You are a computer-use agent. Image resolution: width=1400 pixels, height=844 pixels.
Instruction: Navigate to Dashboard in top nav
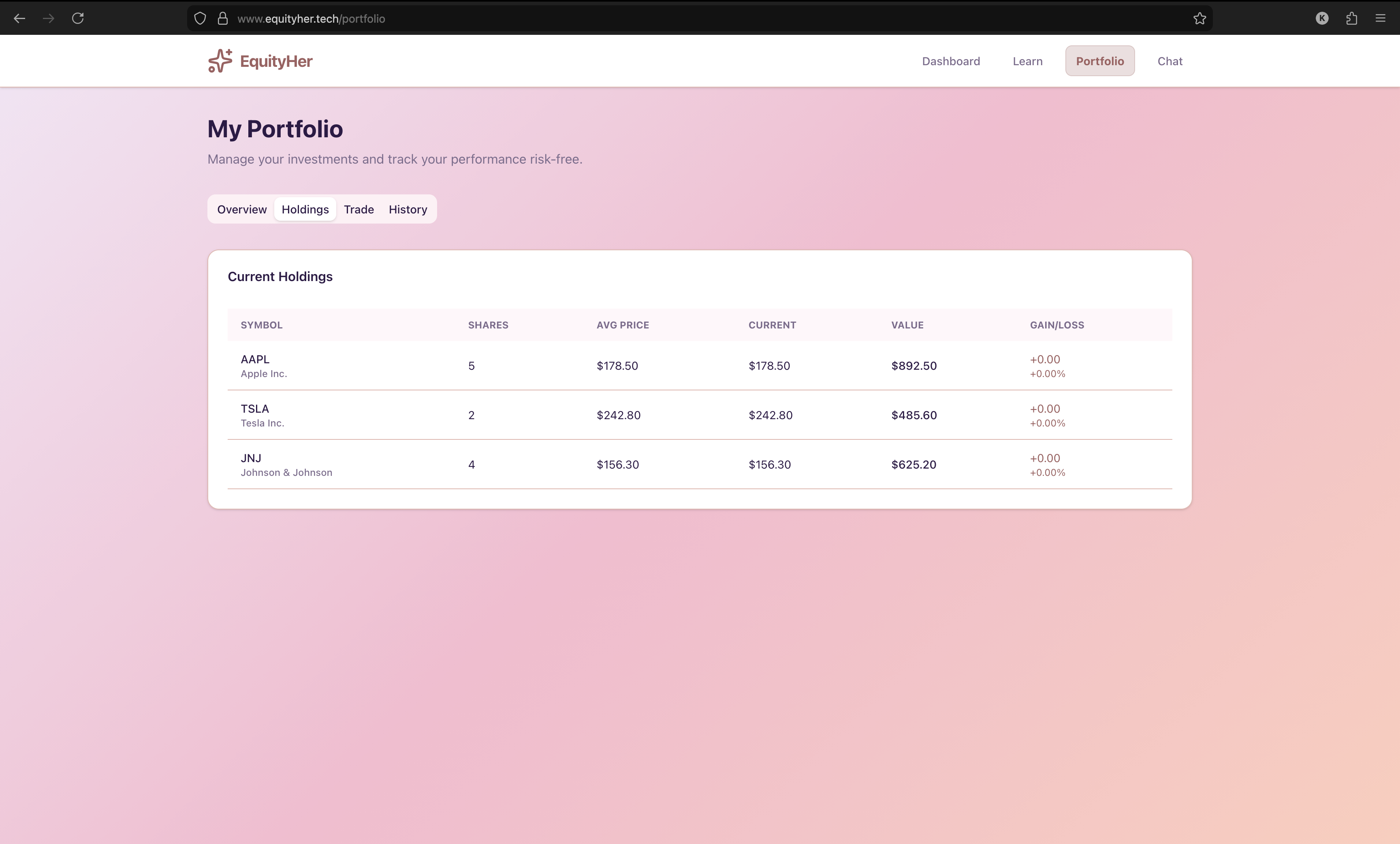pos(951,61)
